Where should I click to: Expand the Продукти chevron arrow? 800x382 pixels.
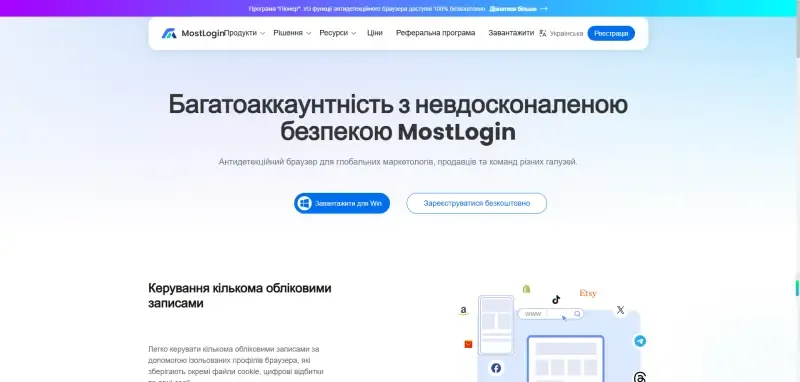tap(262, 34)
